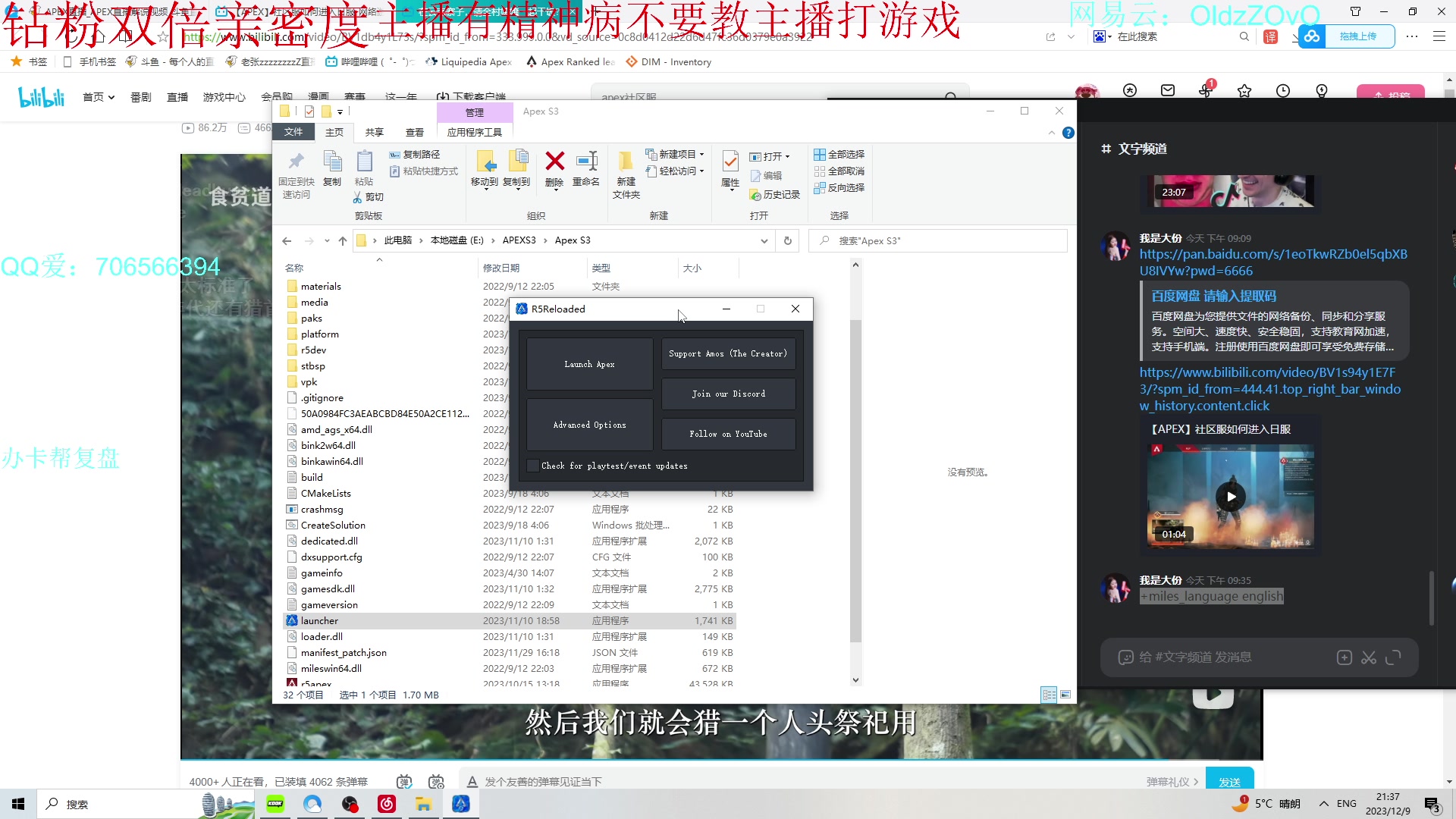This screenshot has height=819, width=1456.
Task: Collapse the Explorer ribbon chevron
Action: (1051, 133)
